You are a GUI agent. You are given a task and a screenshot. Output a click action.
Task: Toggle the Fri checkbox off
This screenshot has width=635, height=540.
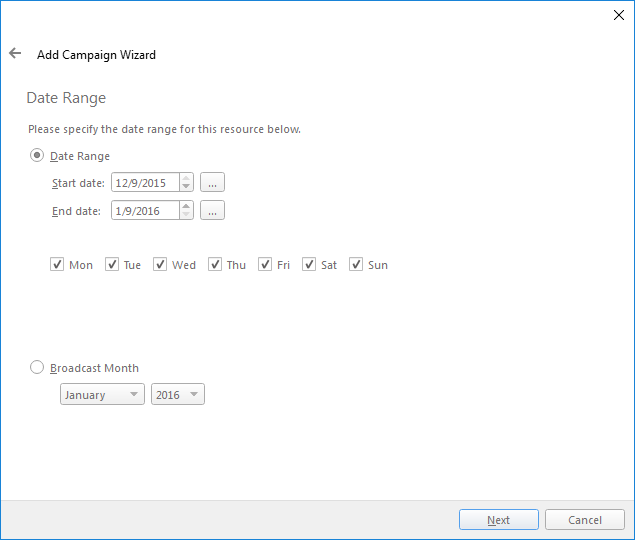(265, 265)
